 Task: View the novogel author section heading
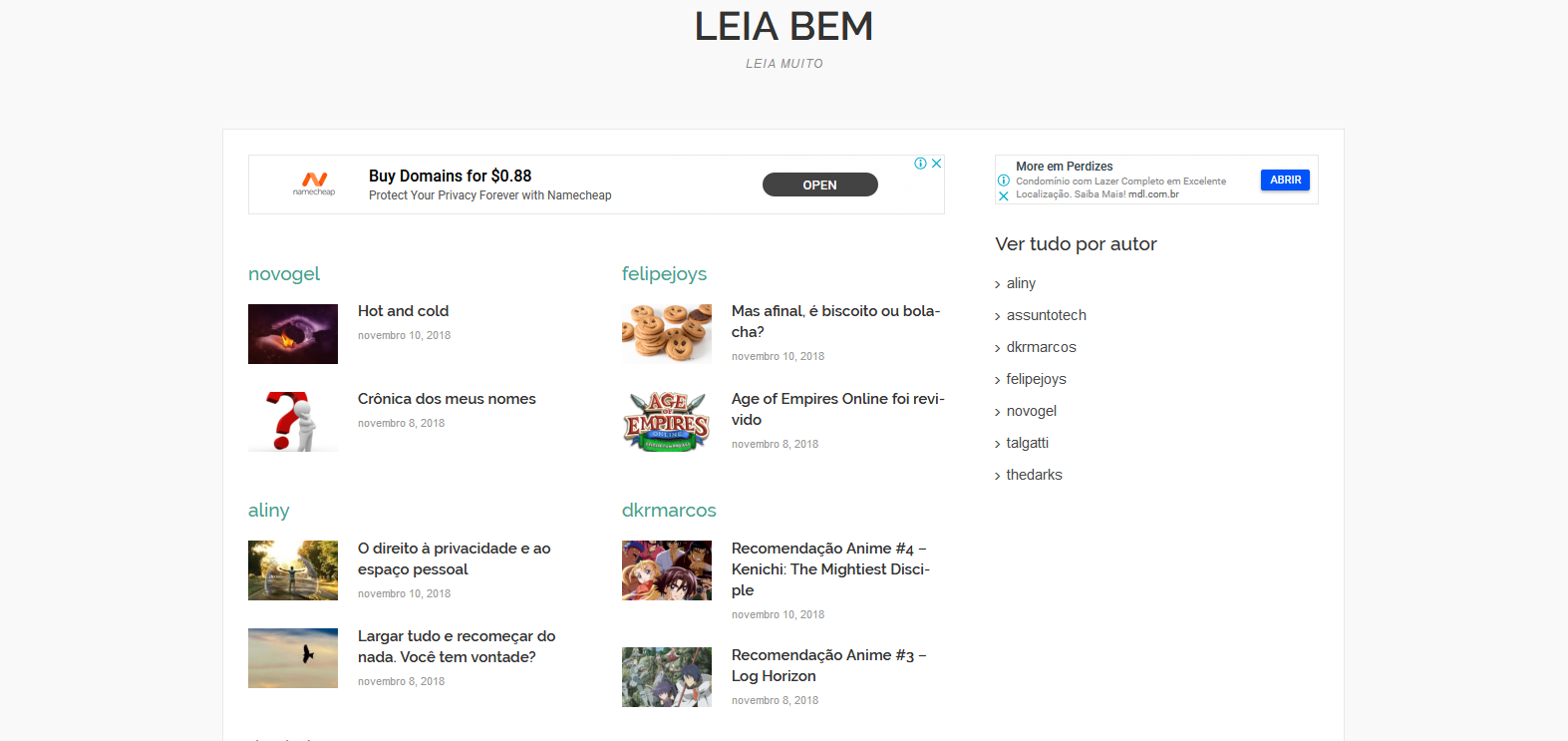point(284,273)
